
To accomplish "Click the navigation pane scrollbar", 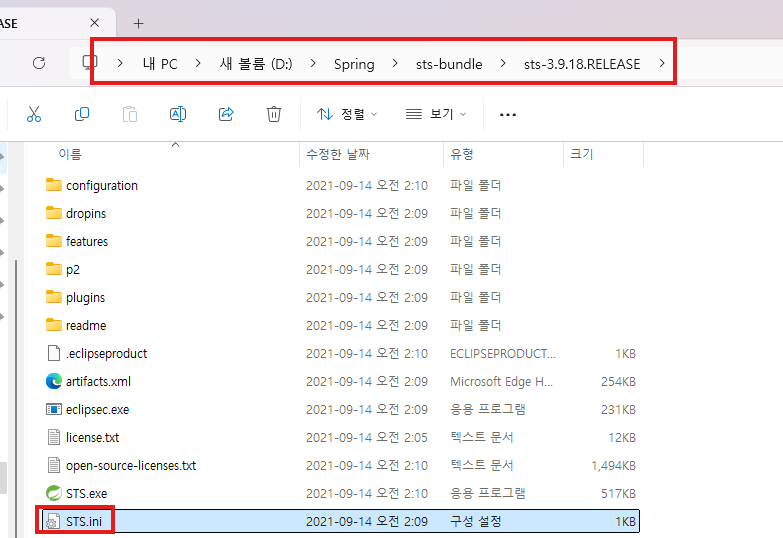I will pyautogui.click(x=16, y=398).
